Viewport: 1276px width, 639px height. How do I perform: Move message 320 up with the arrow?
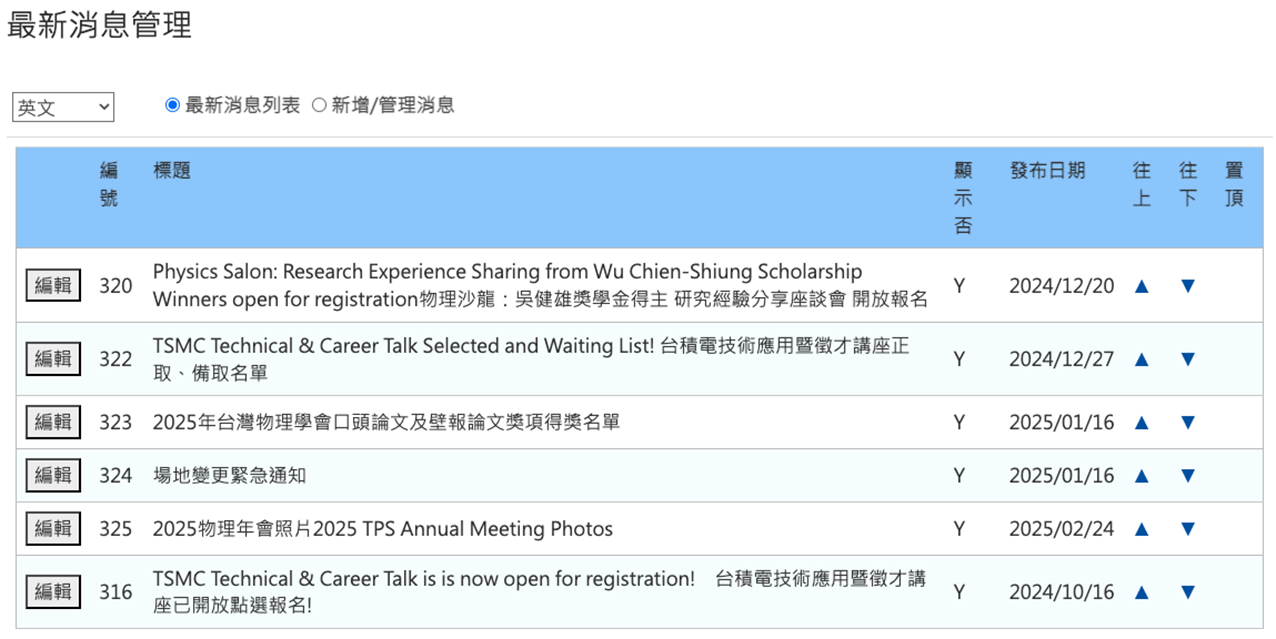click(x=1141, y=286)
